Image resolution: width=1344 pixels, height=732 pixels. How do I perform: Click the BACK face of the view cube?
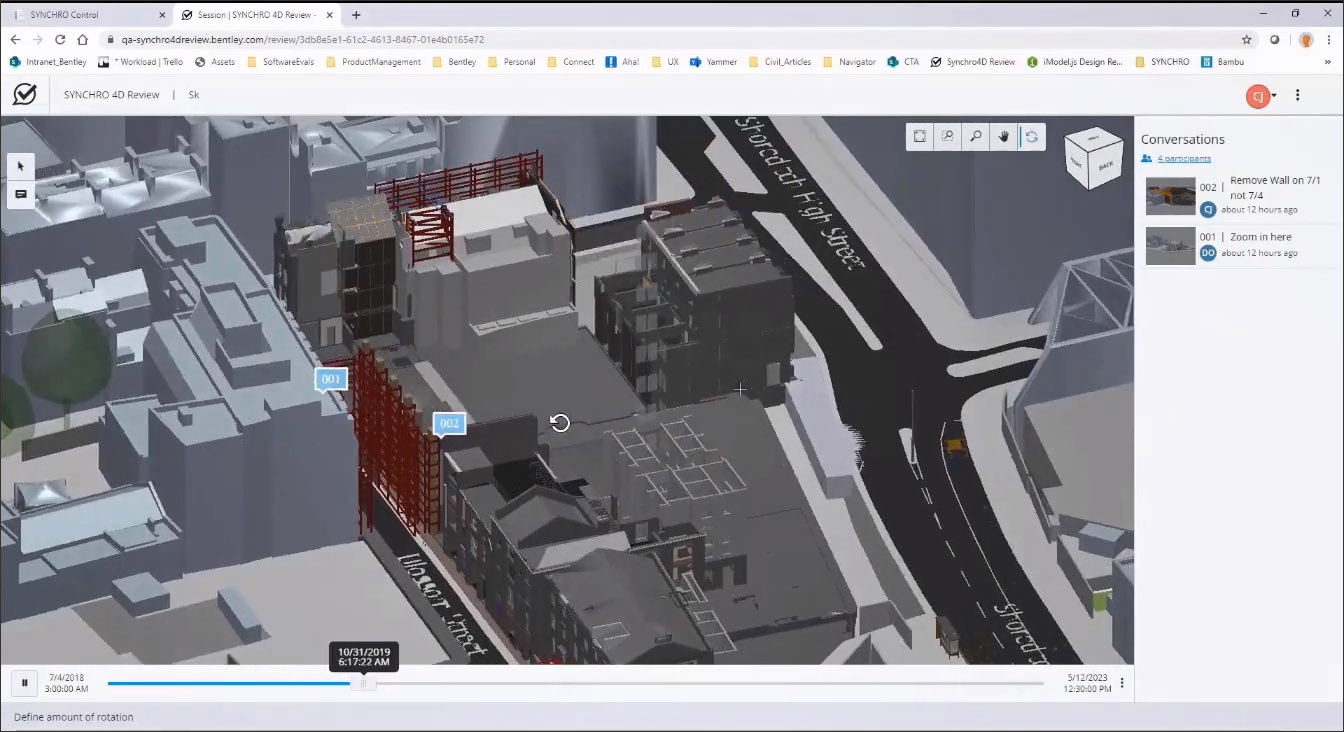point(1106,166)
